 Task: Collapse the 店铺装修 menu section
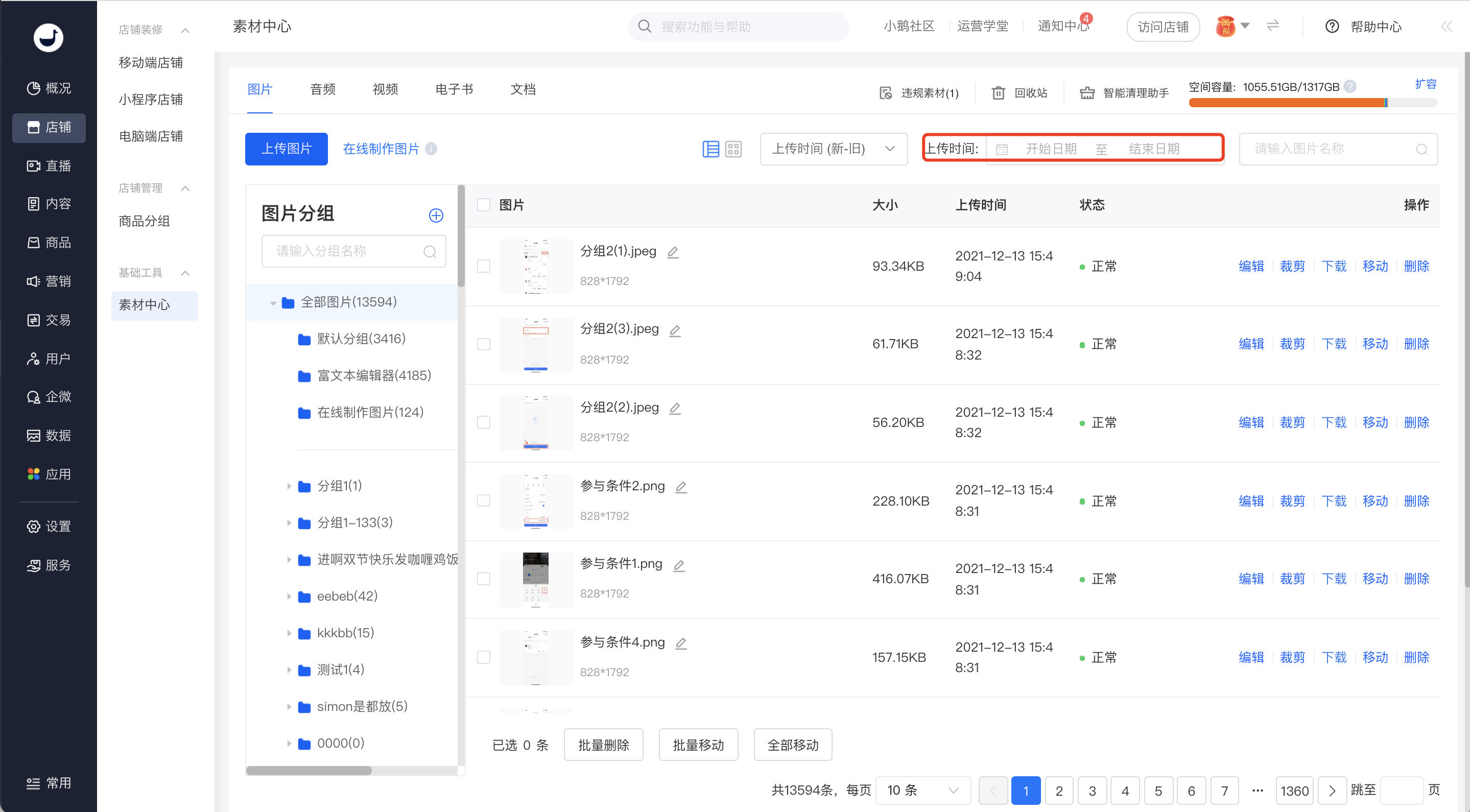[x=185, y=30]
